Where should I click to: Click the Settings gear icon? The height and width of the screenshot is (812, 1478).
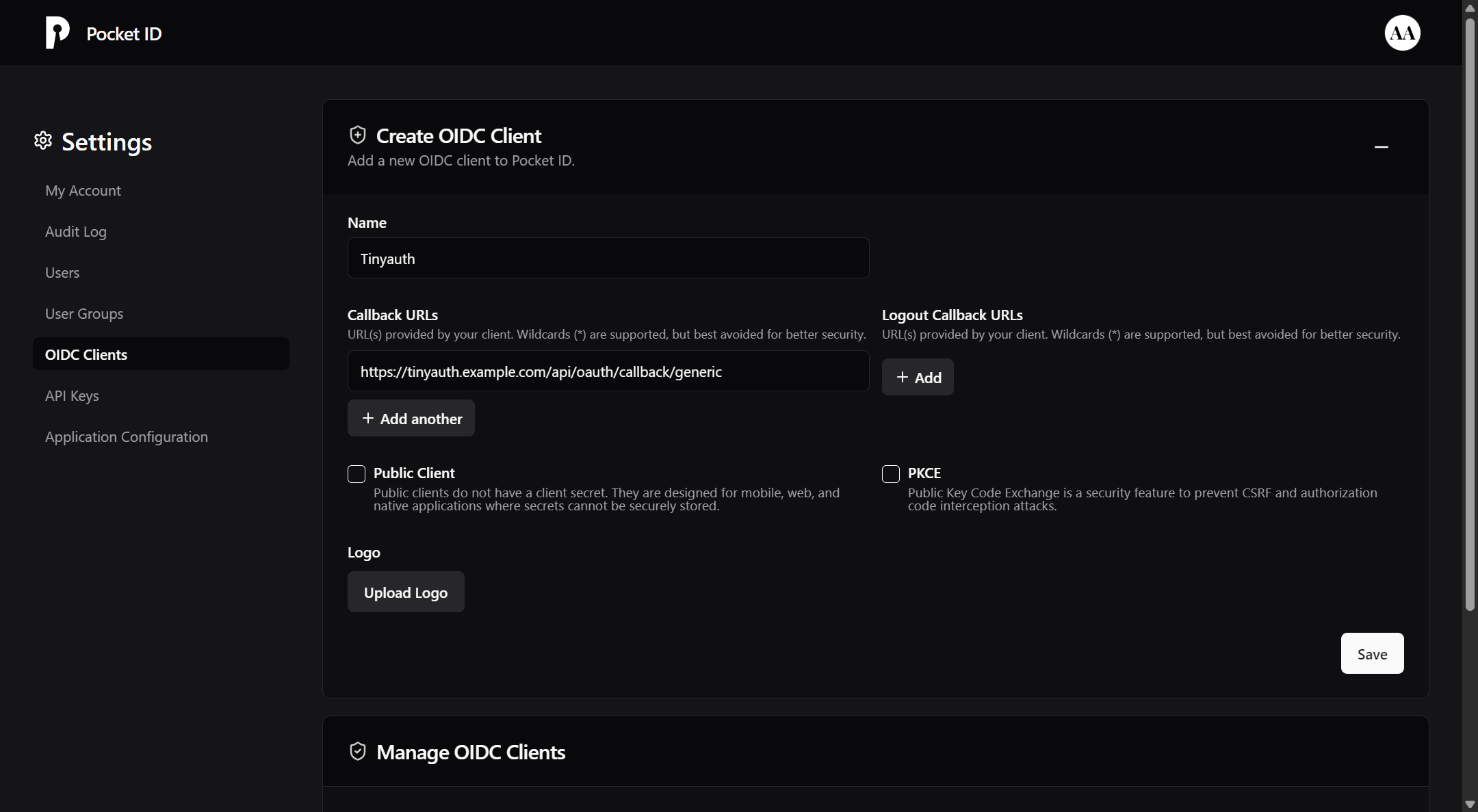coord(43,141)
